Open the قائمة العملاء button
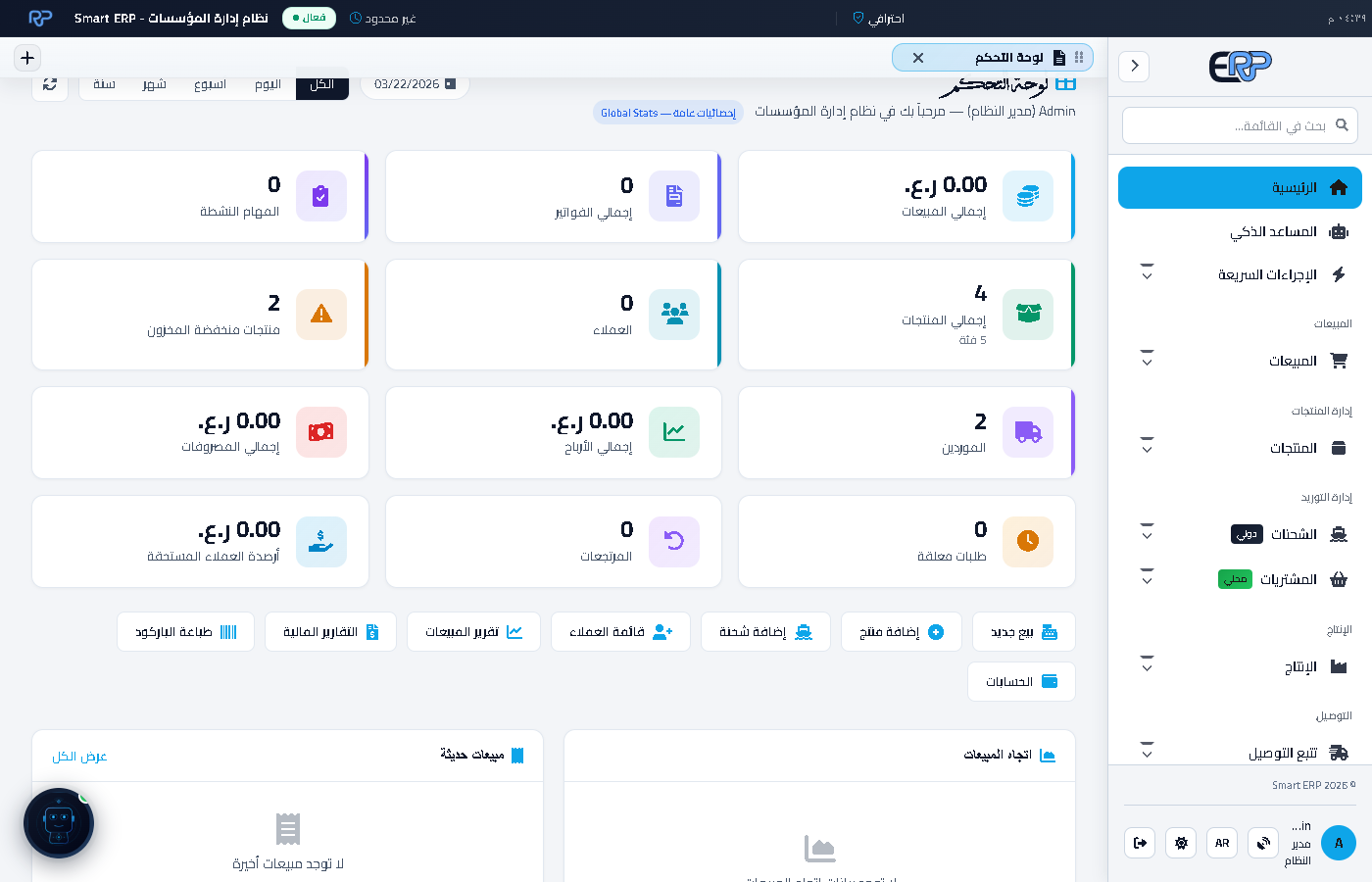The height and width of the screenshot is (882, 1372). (x=621, y=632)
